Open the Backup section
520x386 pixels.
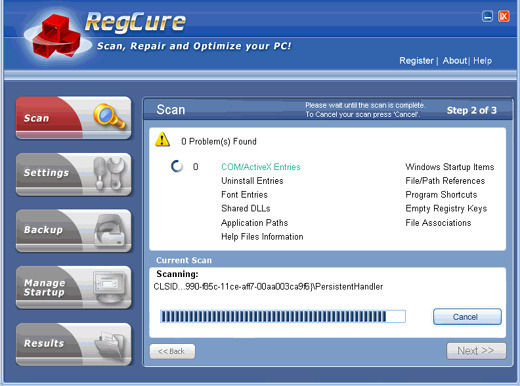click(x=73, y=231)
